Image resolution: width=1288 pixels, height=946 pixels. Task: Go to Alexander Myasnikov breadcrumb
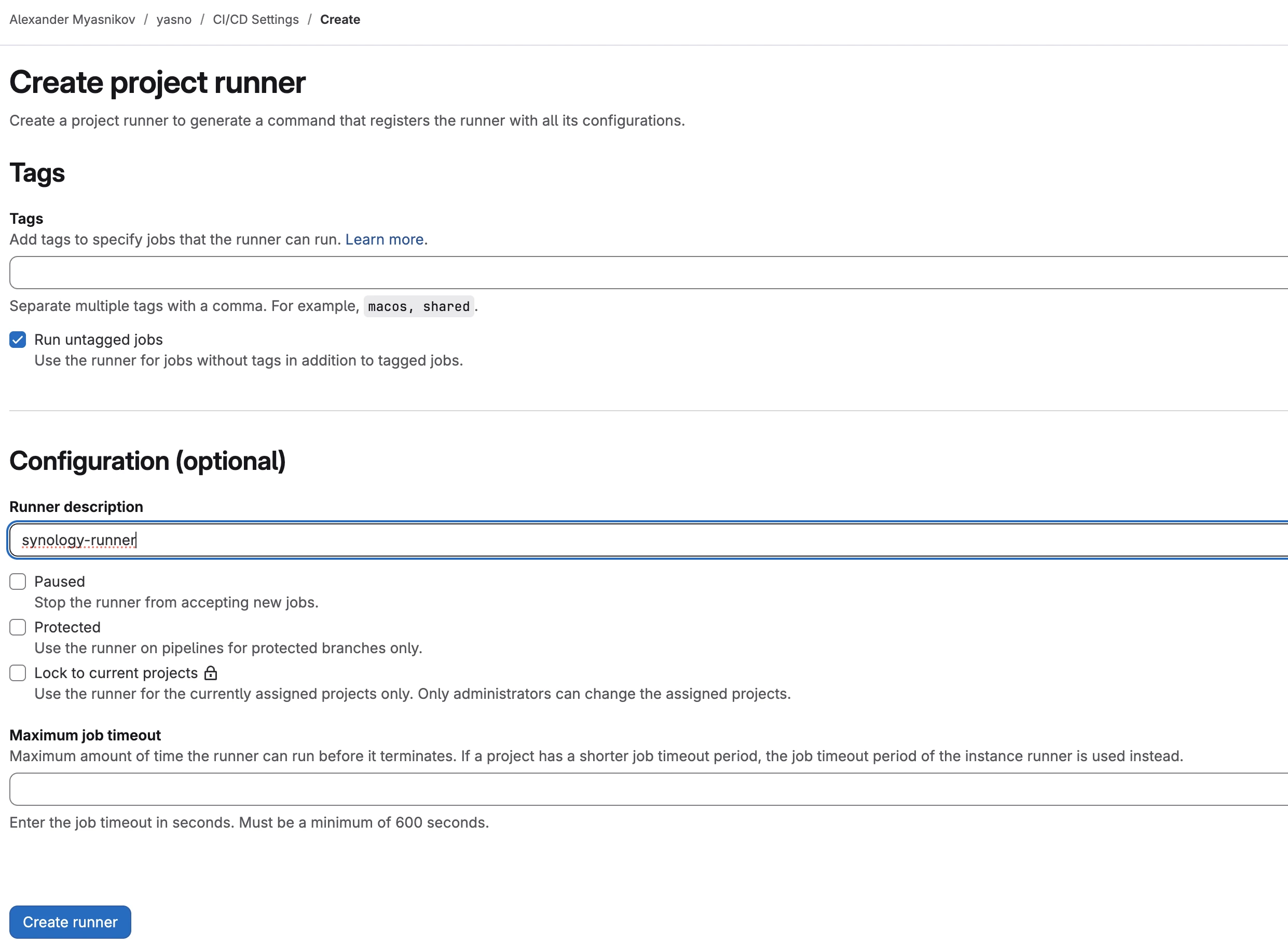[x=72, y=19]
